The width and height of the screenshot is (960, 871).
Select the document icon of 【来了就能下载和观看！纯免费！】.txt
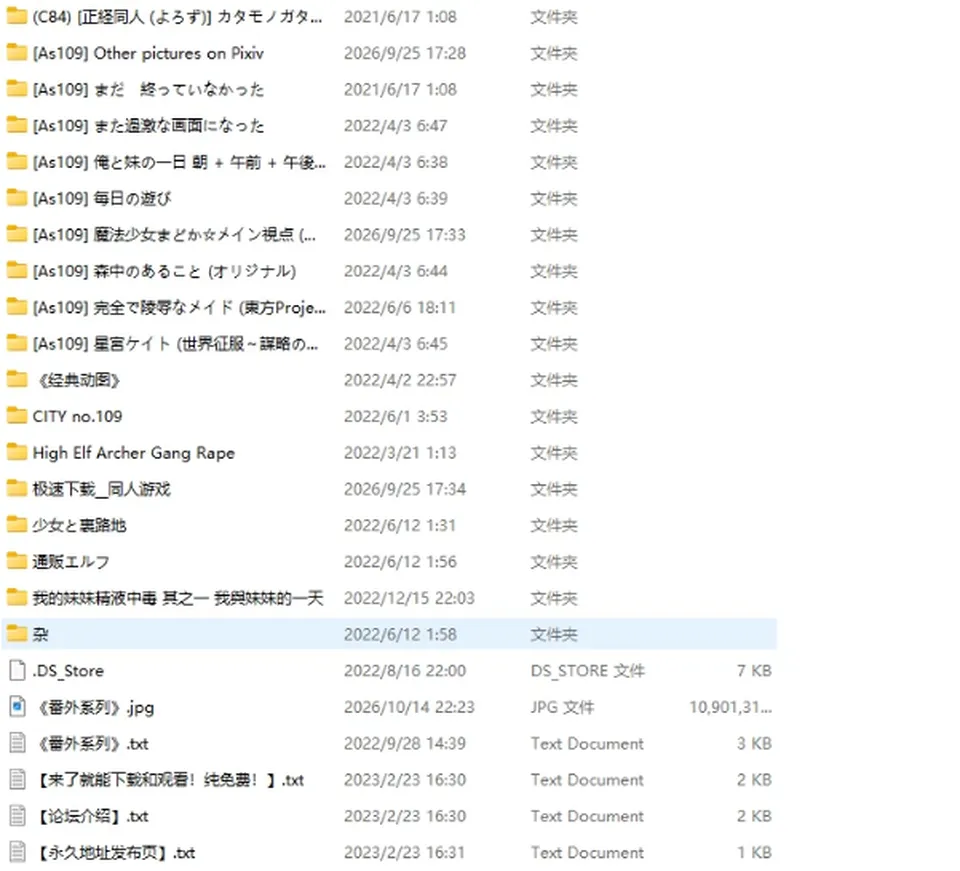(17, 780)
